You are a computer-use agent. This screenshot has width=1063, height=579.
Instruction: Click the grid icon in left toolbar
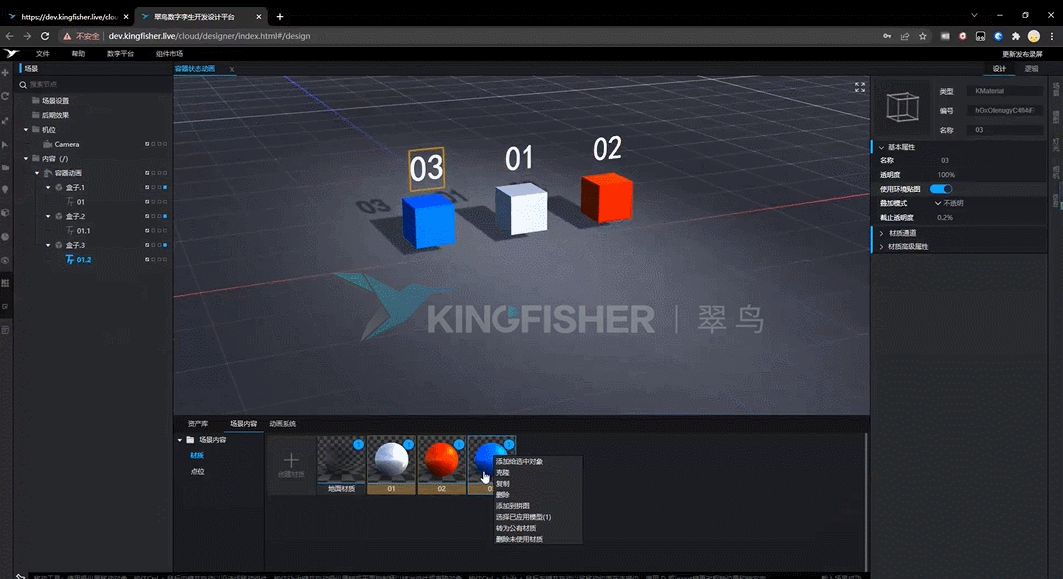coord(5,283)
